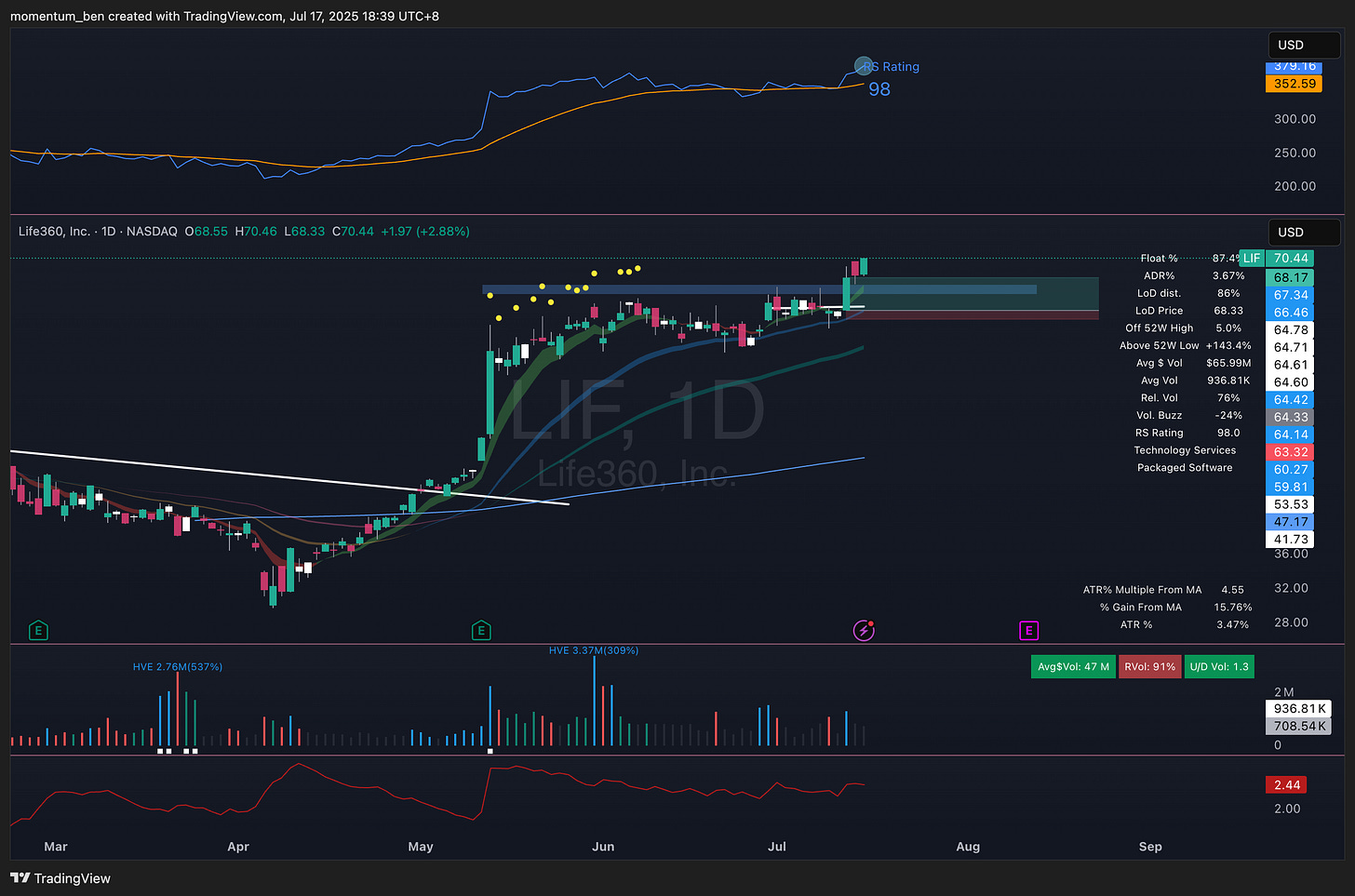Click the 68.17 green price label

pos(1291,277)
